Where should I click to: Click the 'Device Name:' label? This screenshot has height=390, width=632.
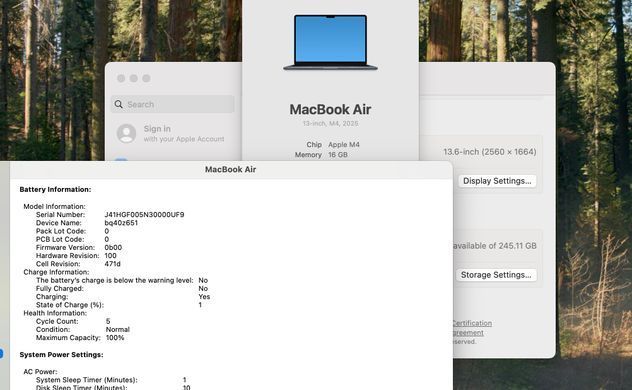[x=58, y=223]
